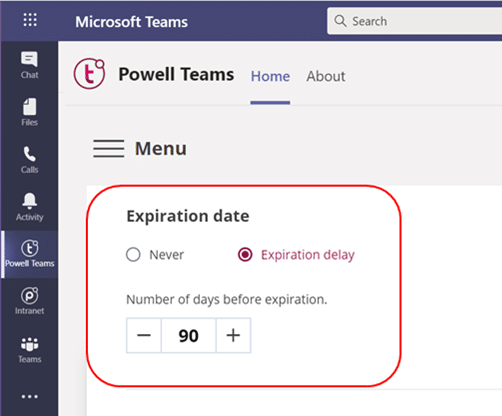Click the Menu label text
The height and width of the screenshot is (416, 502).
161,148
